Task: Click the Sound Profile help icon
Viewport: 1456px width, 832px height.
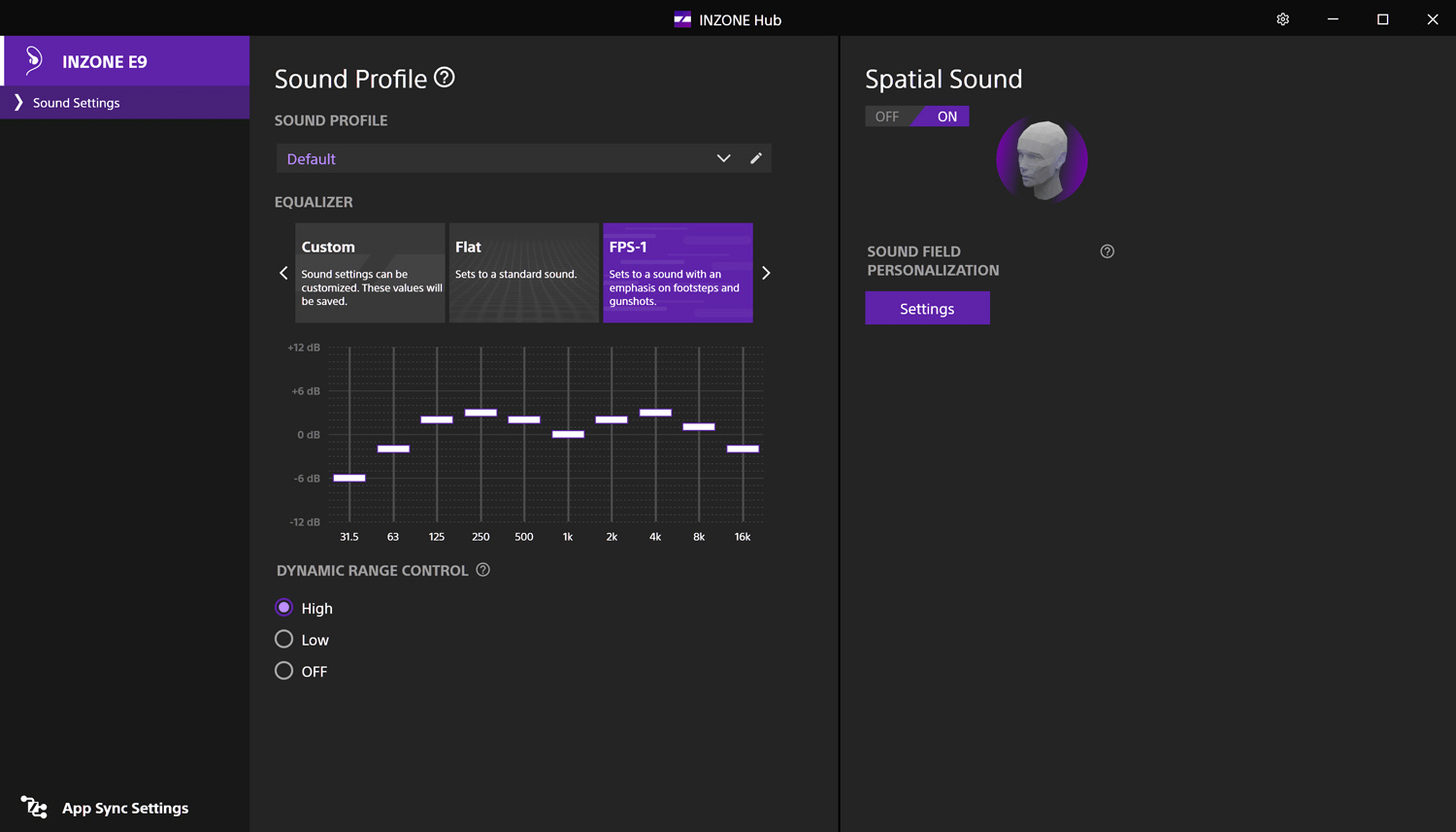Action: [x=444, y=78]
